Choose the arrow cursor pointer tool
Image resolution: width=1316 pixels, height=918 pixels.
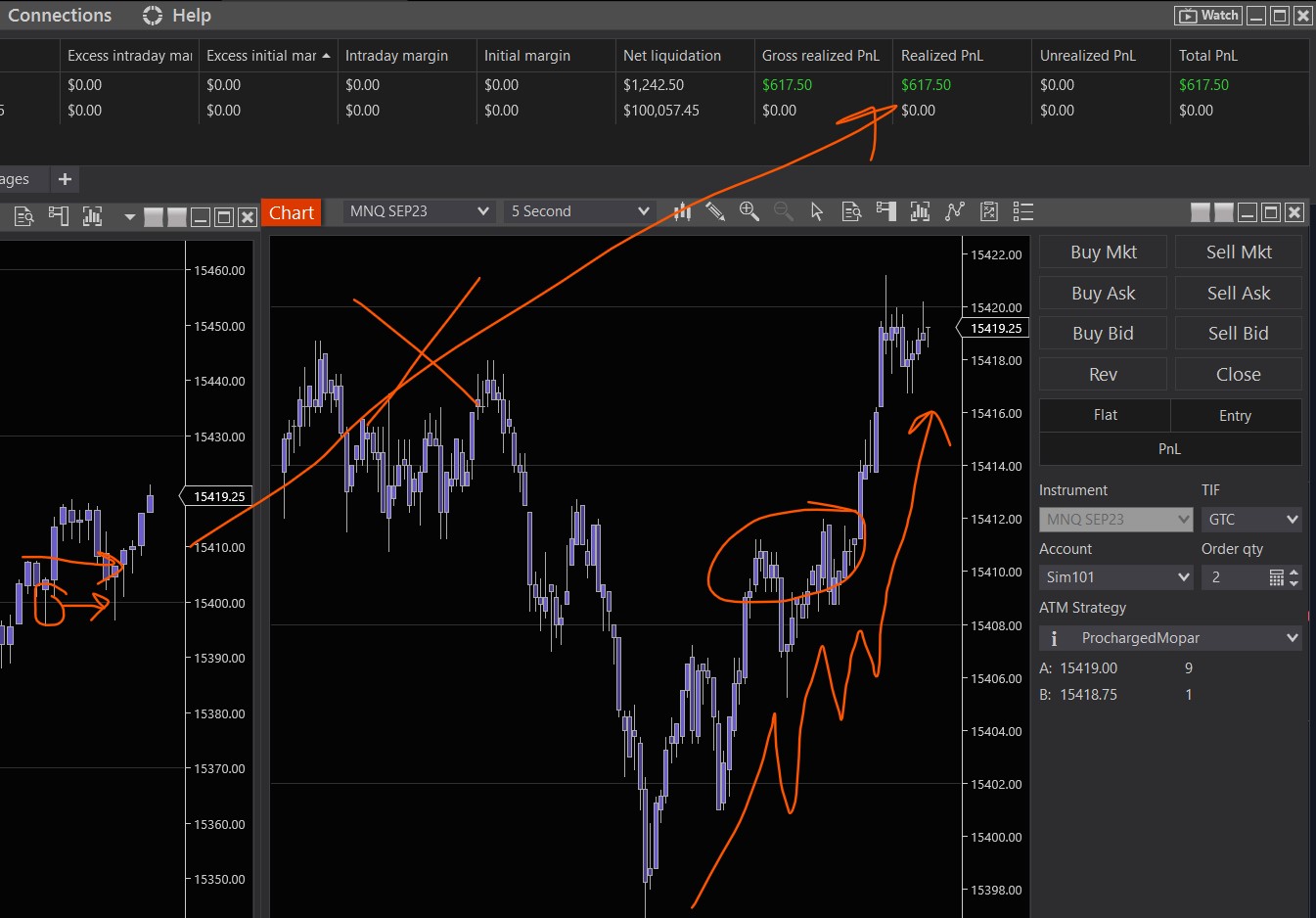coord(817,211)
